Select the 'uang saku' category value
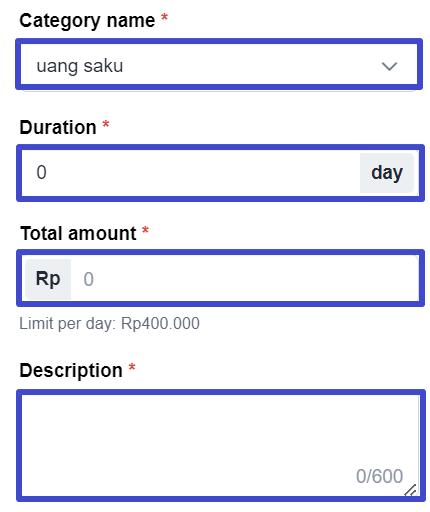 pos(80,66)
